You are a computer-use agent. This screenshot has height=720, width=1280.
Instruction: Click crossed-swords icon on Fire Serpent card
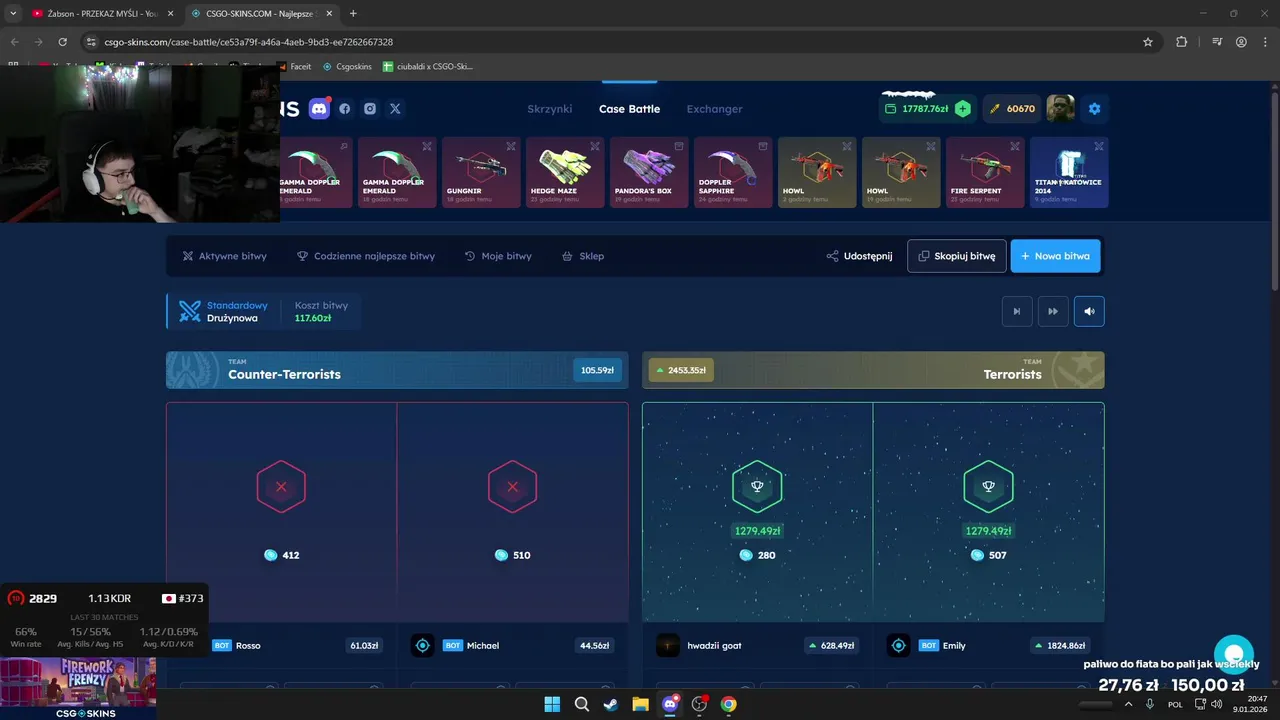[x=1015, y=146]
